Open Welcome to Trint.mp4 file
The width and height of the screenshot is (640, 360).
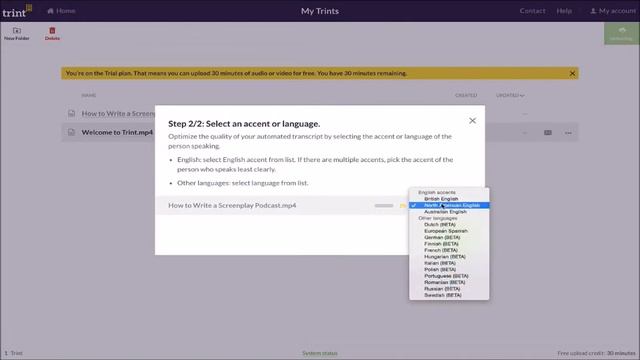click(117, 132)
